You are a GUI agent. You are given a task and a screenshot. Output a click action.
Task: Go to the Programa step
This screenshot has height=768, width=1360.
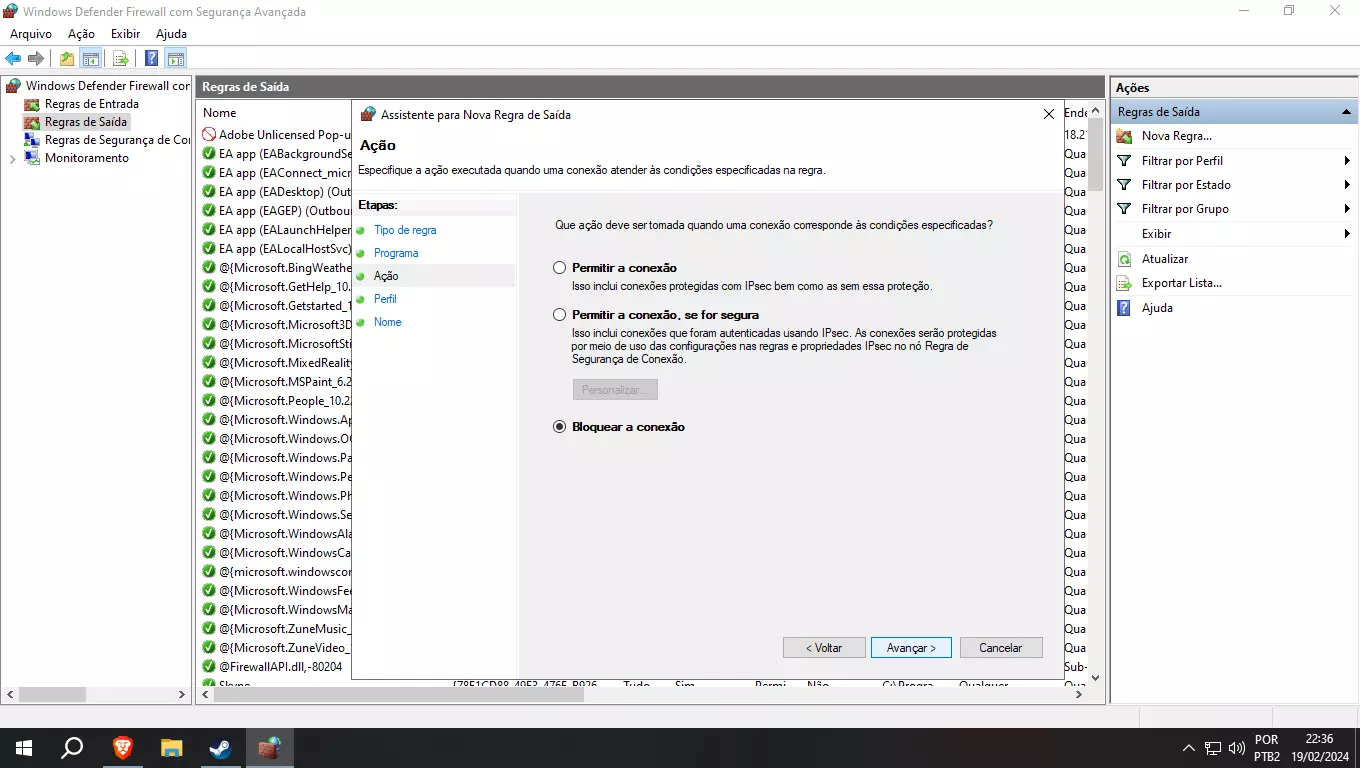click(x=396, y=253)
